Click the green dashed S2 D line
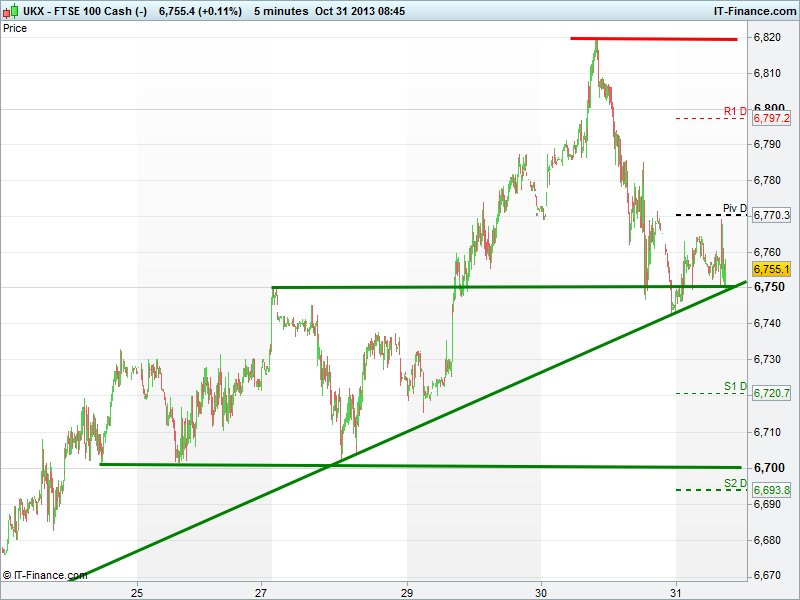This screenshot has width=800, height=600. pyautogui.click(x=710, y=490)
